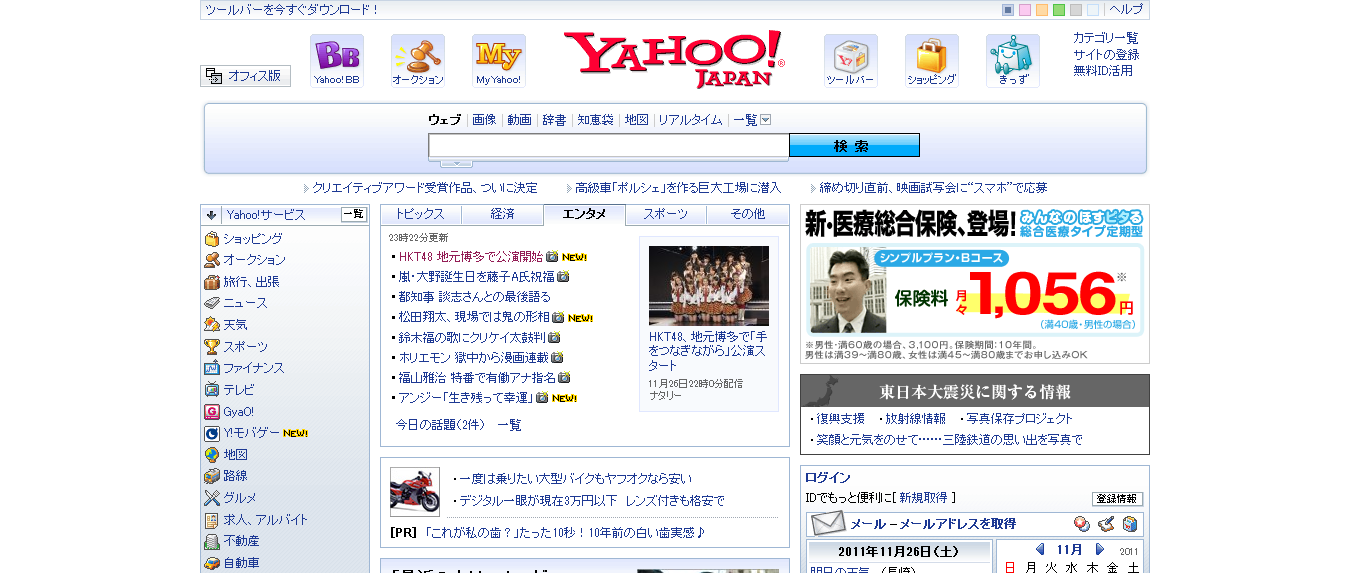The width and height of the screenshot is (1349, 573).
Task: Click the sidebar 旅行、出張 suitcase icon
Action: 212,282
